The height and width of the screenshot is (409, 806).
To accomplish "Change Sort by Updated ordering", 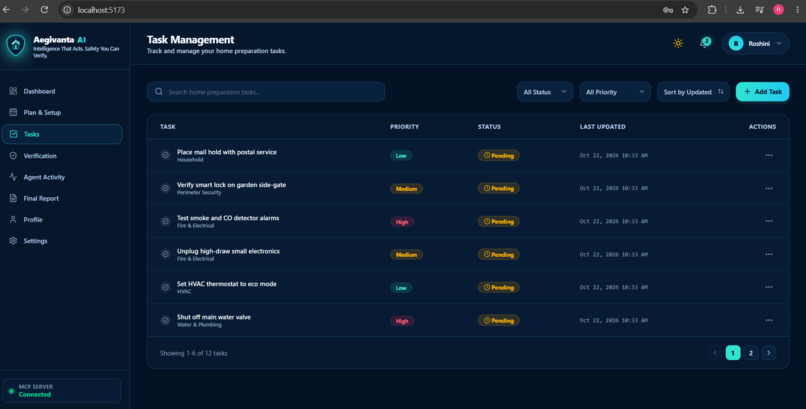I will tap(693, 92).
